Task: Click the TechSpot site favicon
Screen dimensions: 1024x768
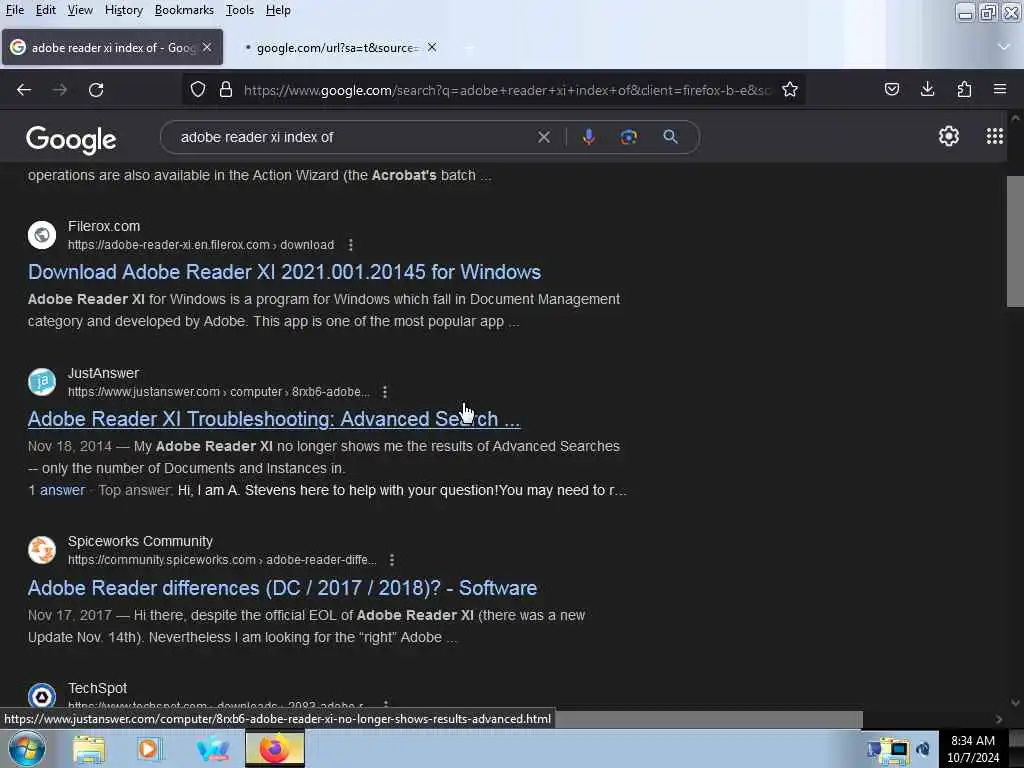Action: [x=42, y=696]
